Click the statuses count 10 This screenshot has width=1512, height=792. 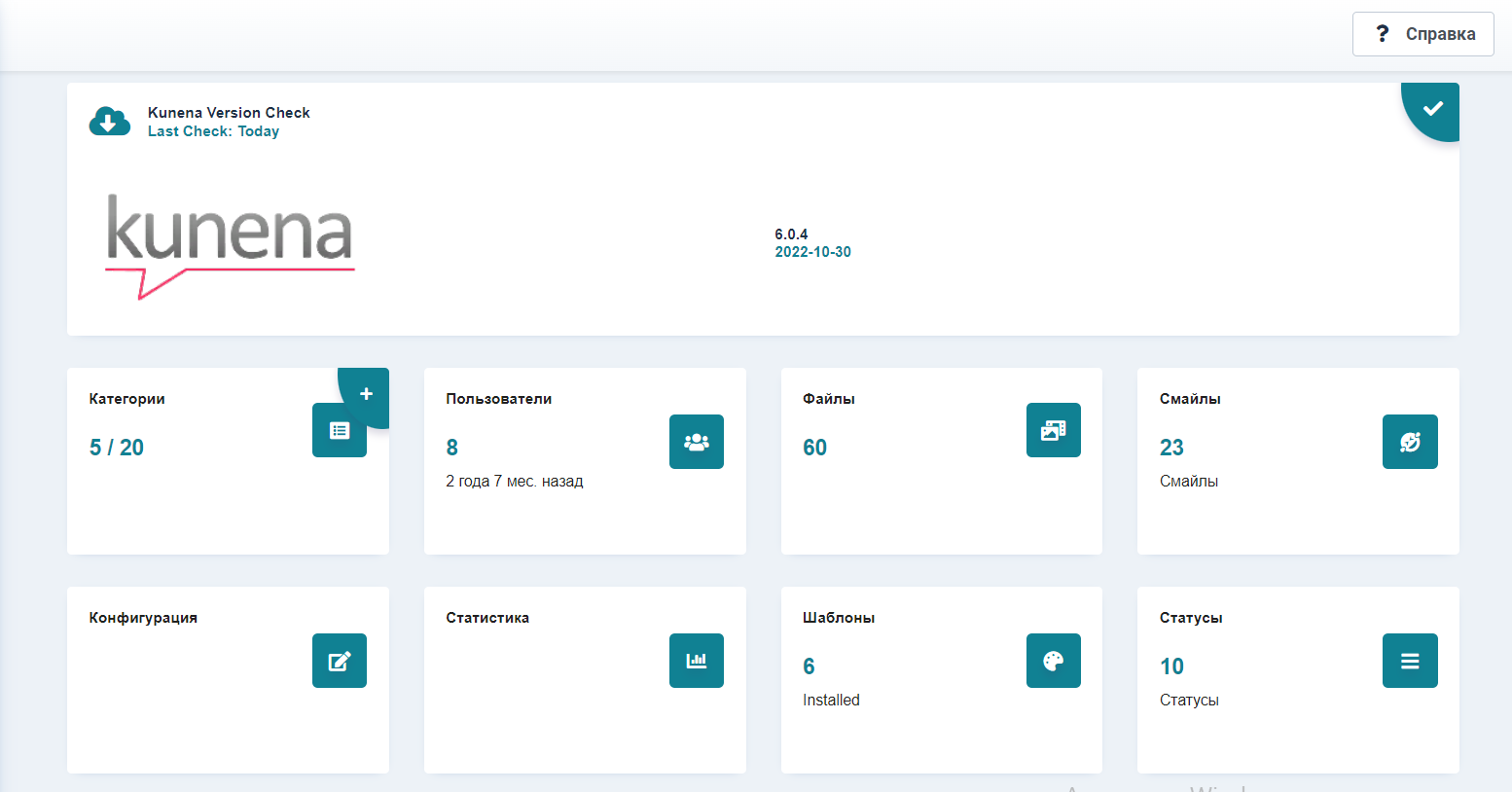(x=1171, y=666)
